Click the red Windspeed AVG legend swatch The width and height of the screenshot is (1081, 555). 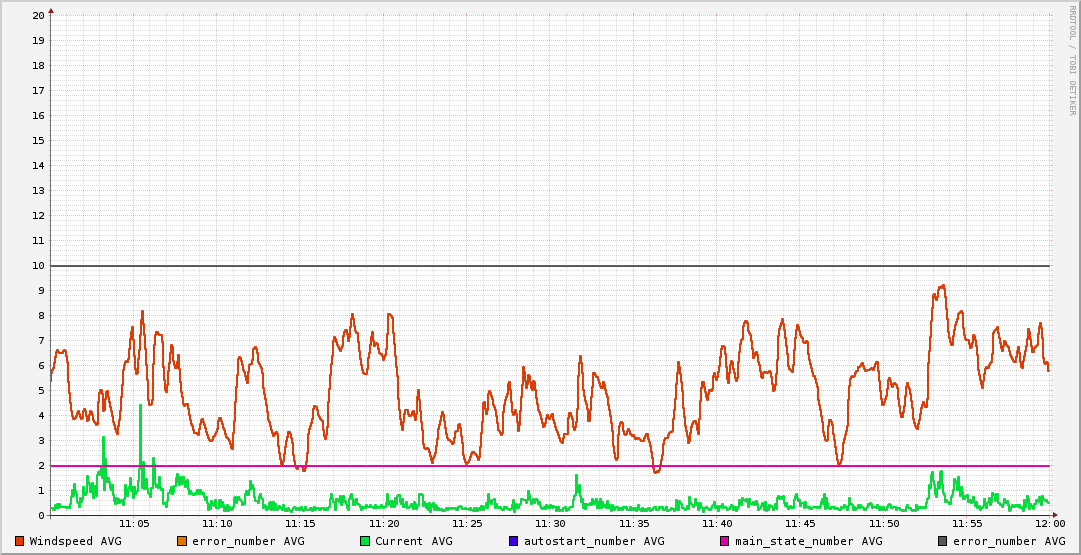(19, 541)
